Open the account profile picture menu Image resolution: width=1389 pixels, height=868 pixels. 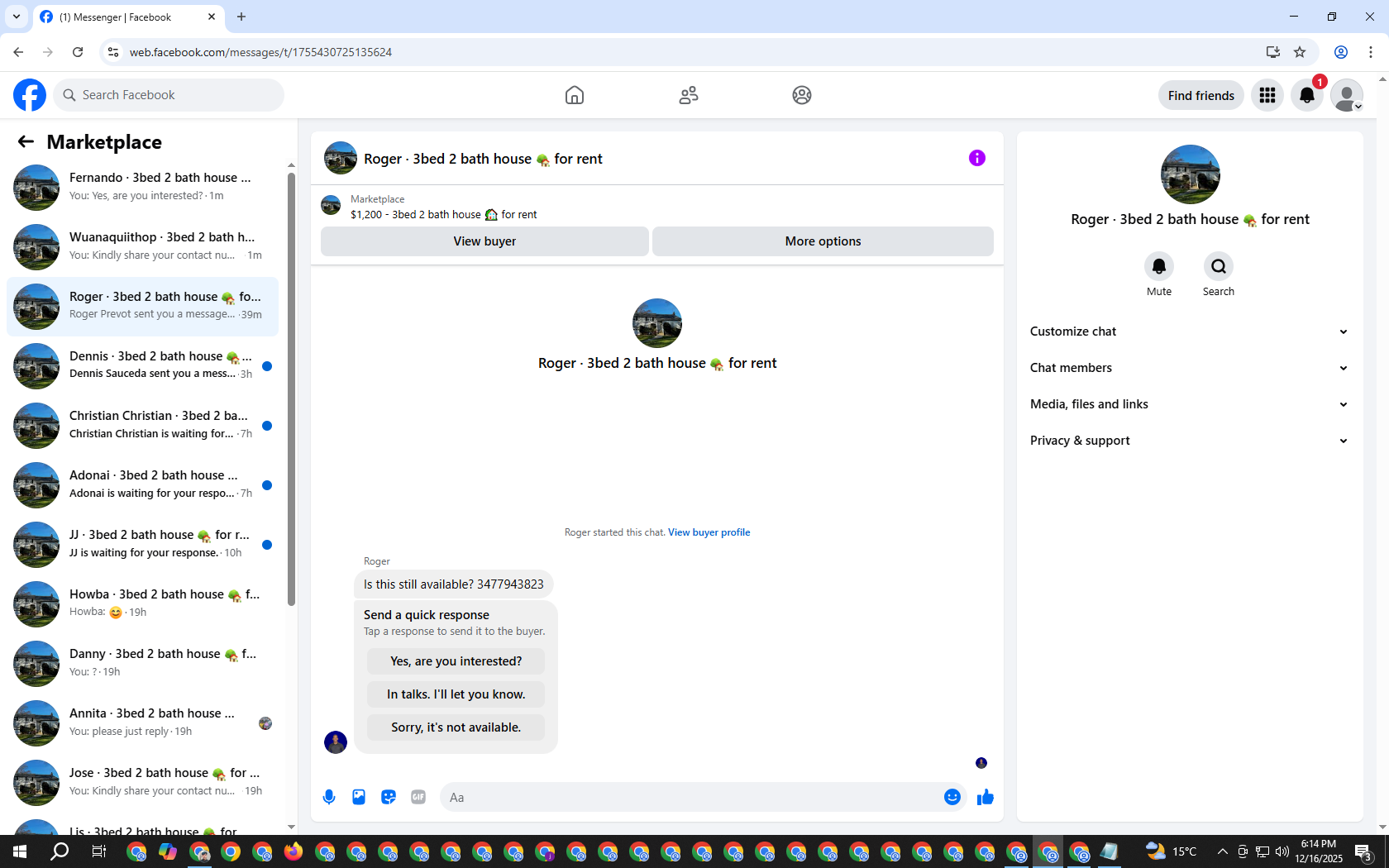click(x=1347, y=95)
